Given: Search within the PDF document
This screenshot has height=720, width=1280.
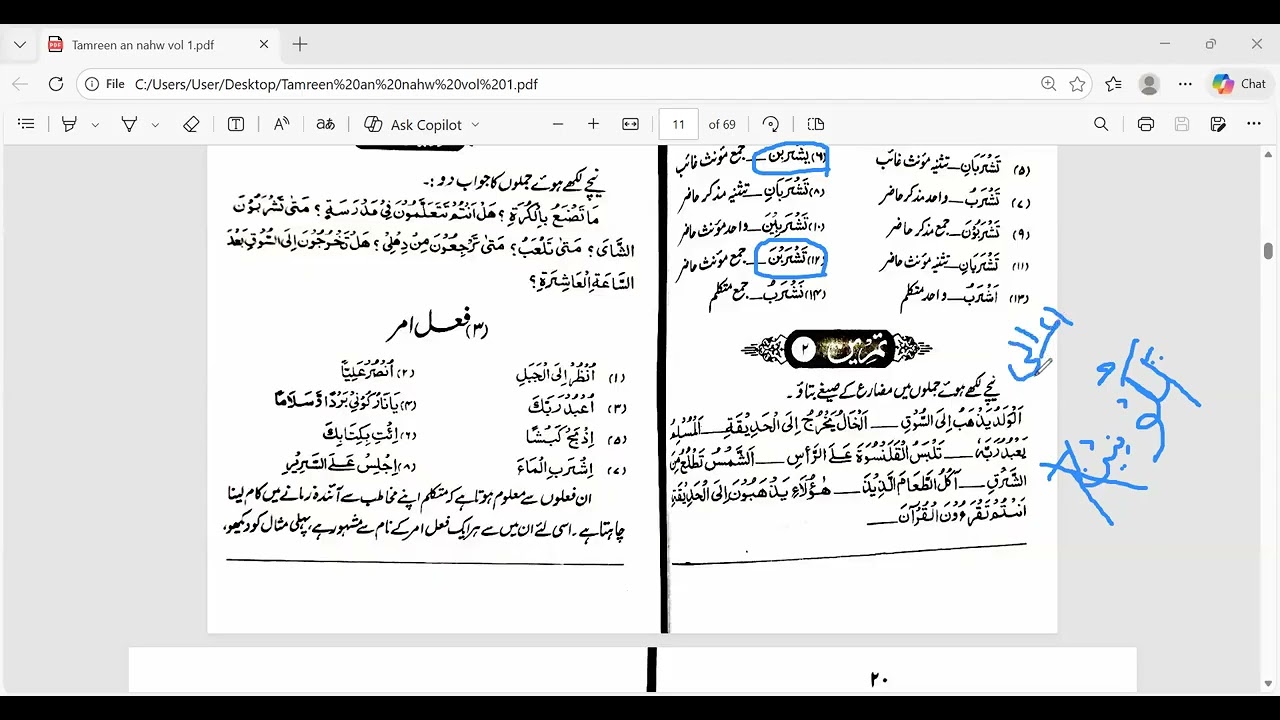Looking at the screenshot, I should click(x=1101, y=124).
